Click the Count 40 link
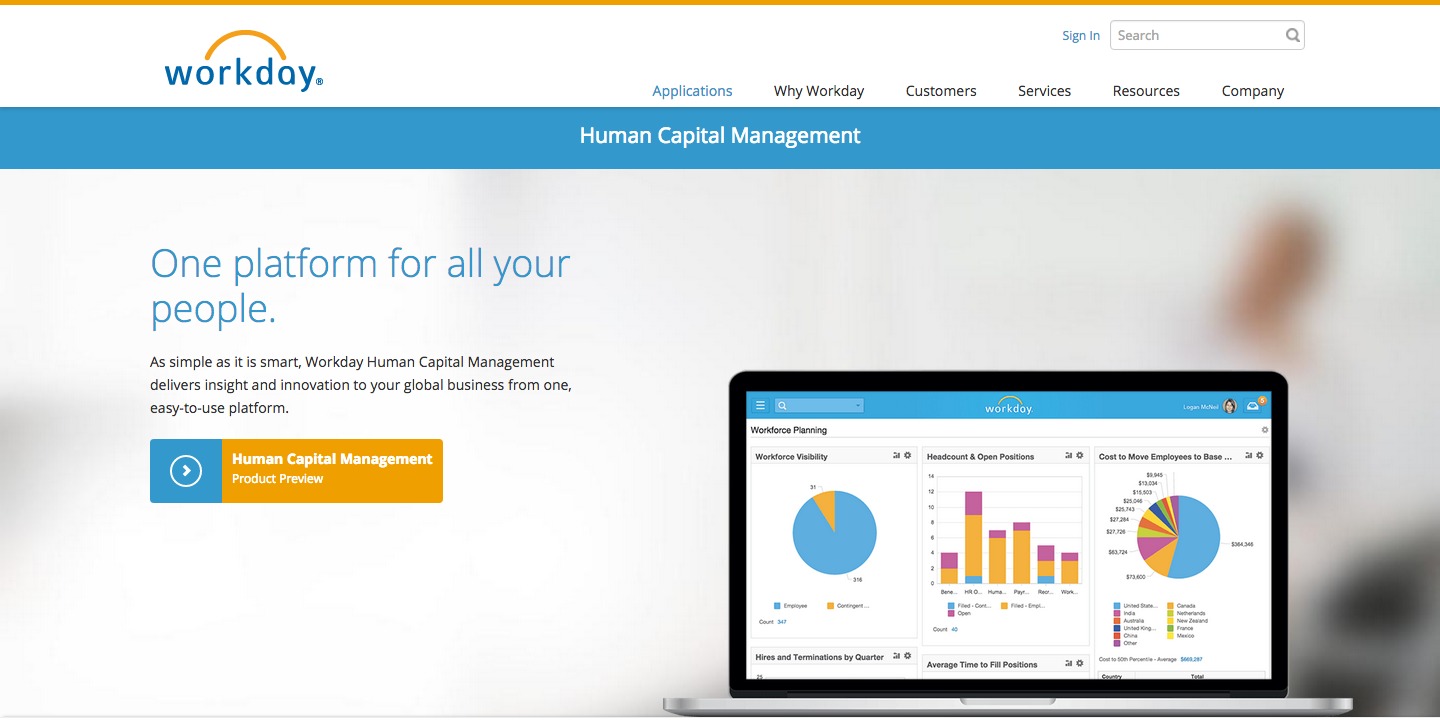Screen dimensions: 1440x725 (x=955, y=629)
